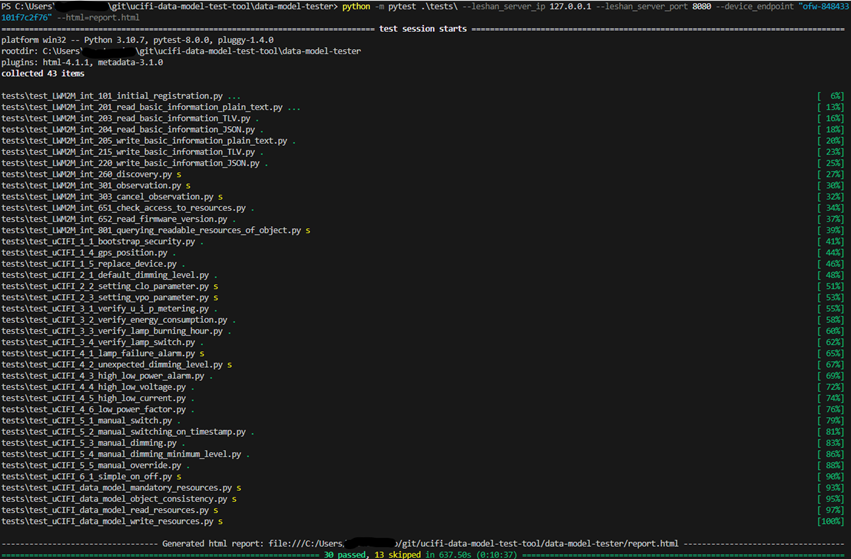The image size is (851, 559).
Task: Click test_uCIFI_2_3_setting_vpo_parameter.py
Action: 105,297
